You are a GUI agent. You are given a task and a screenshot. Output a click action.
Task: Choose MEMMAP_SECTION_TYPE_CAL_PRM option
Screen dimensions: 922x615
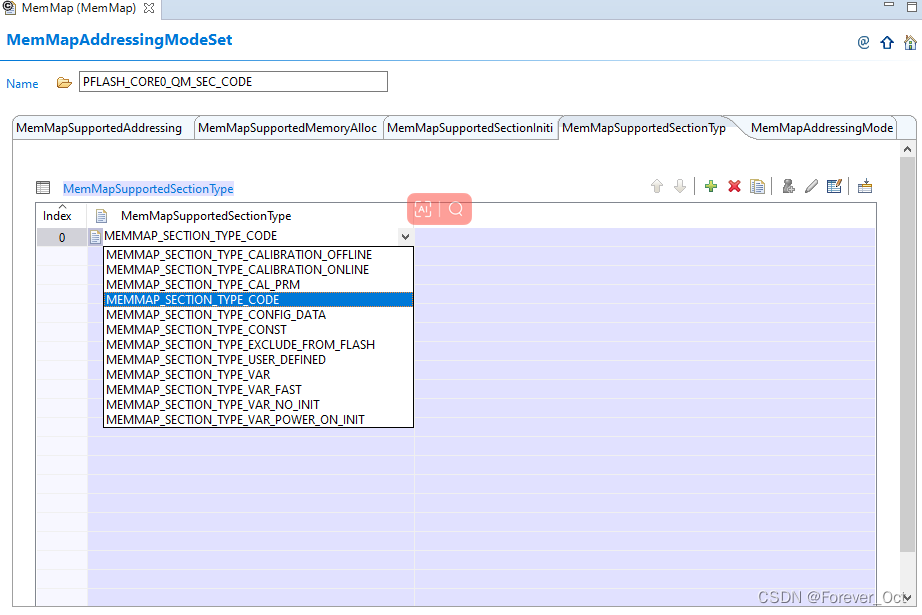[x=258, y=285]
